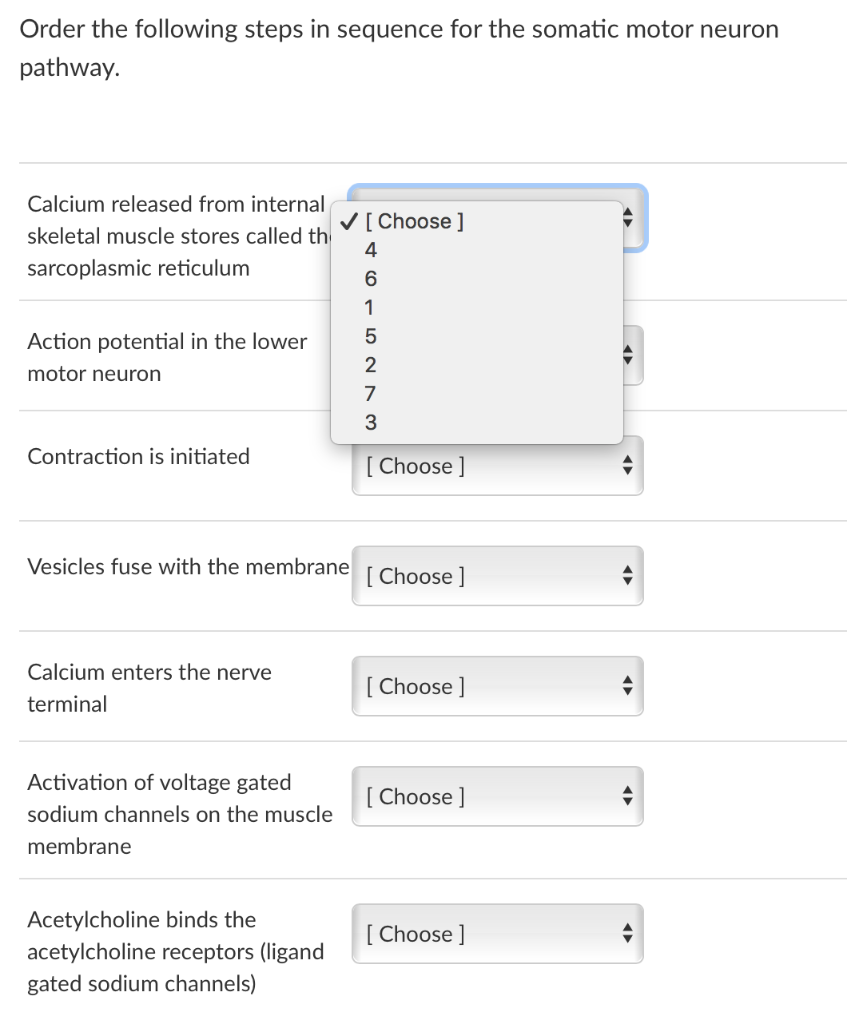Click stepper arrows on the Action potential dropdown
This screenshot has width=863, height=1024.
[x=628, y=354]
